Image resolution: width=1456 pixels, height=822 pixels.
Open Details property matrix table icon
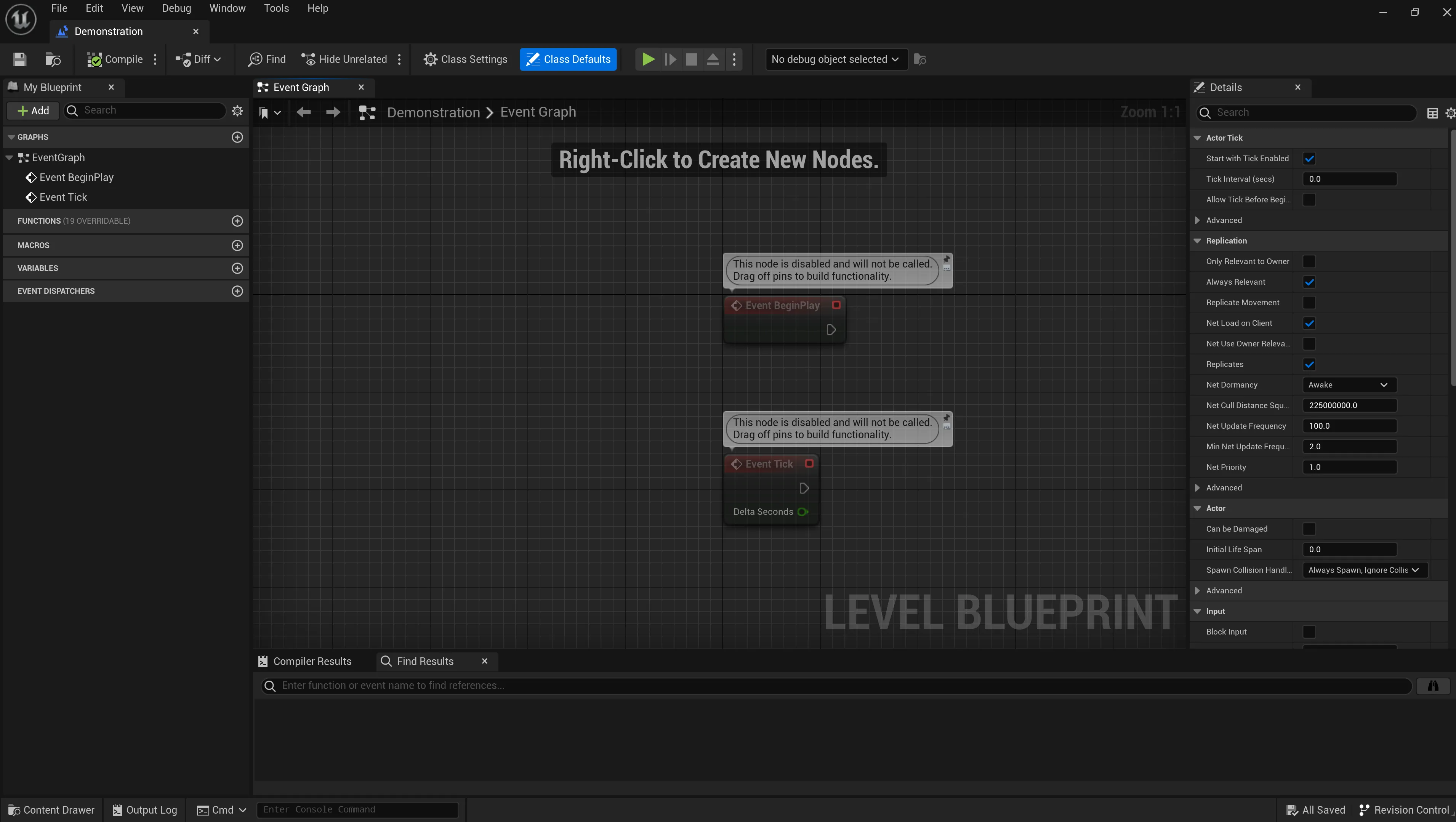(x=1432, y=113)
